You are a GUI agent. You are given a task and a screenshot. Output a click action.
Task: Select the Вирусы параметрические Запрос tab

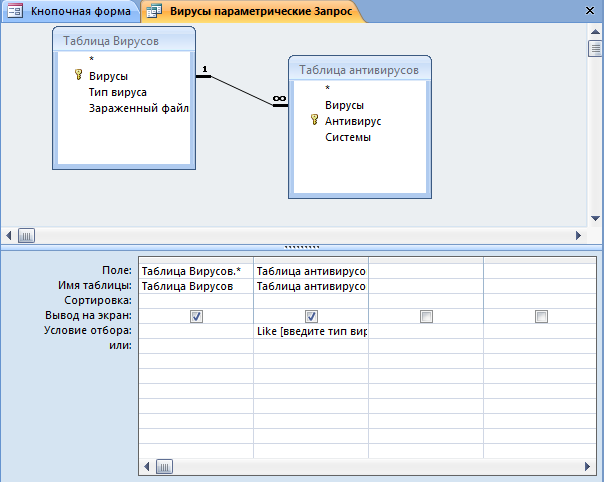click(252, 11)
